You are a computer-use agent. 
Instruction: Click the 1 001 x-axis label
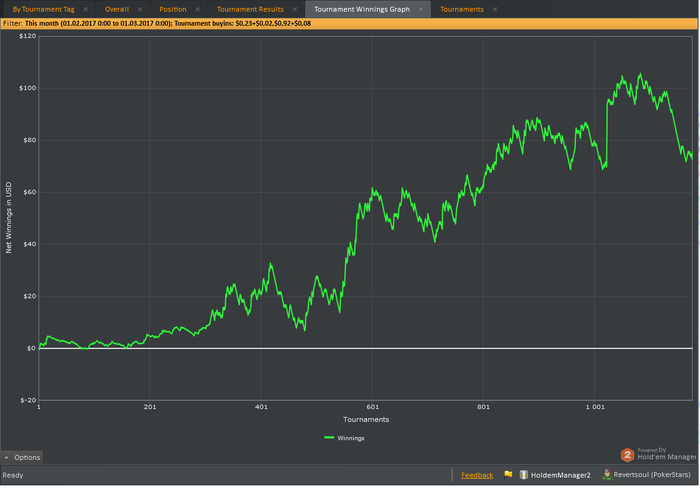click(x=595, y=407)
